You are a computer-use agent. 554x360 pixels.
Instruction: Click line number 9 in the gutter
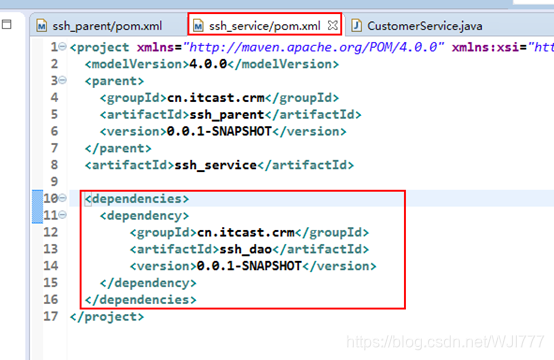point(54,181)
